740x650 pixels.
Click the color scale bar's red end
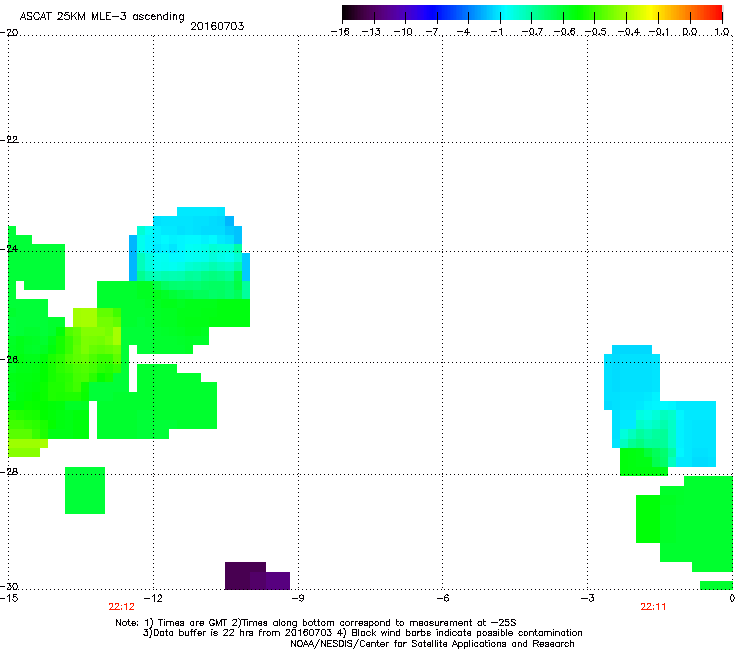[716, 12]
